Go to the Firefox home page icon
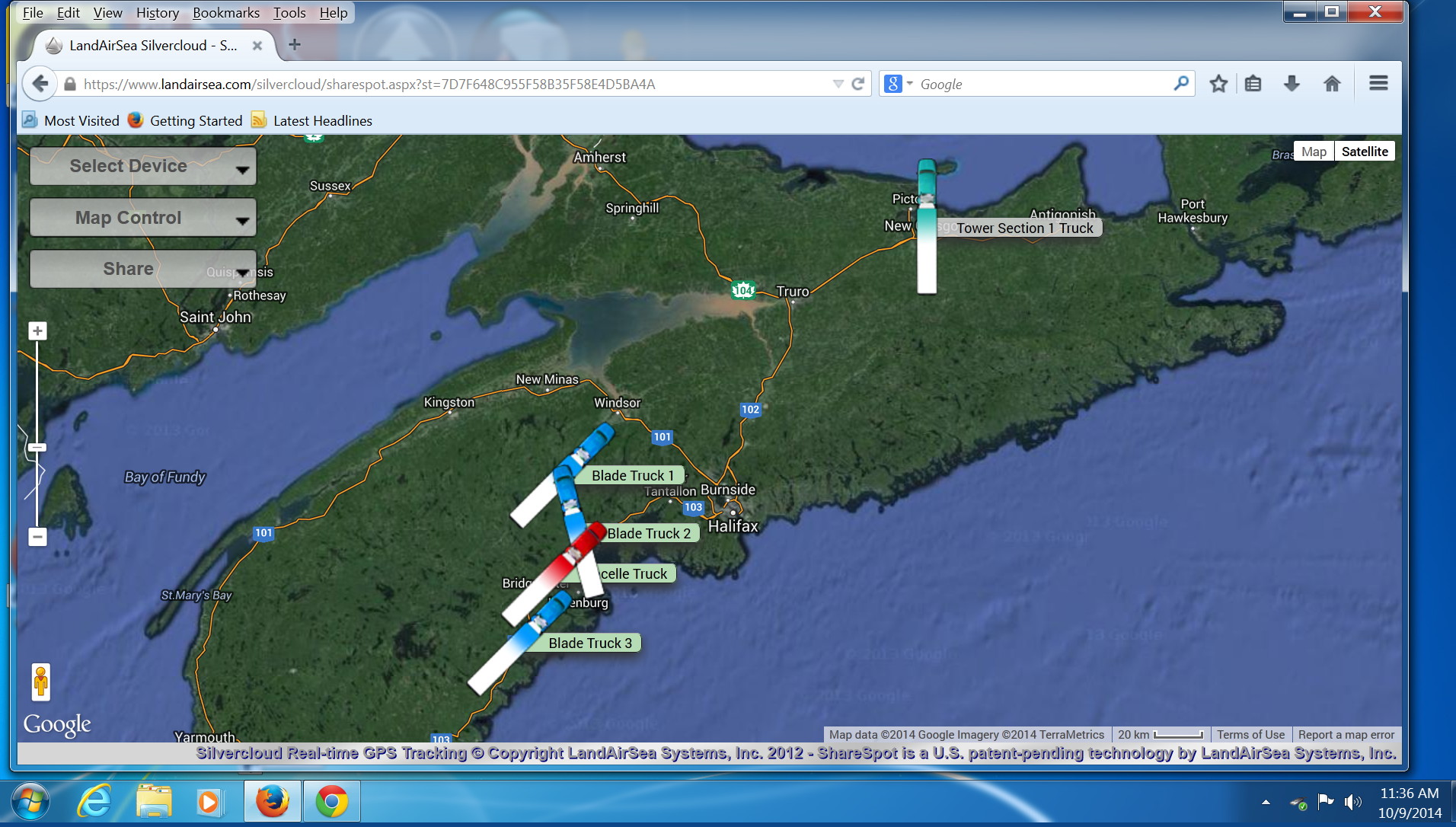Image resolution: width=1456 pixels, height=827 pixels. click(1332, 84)
